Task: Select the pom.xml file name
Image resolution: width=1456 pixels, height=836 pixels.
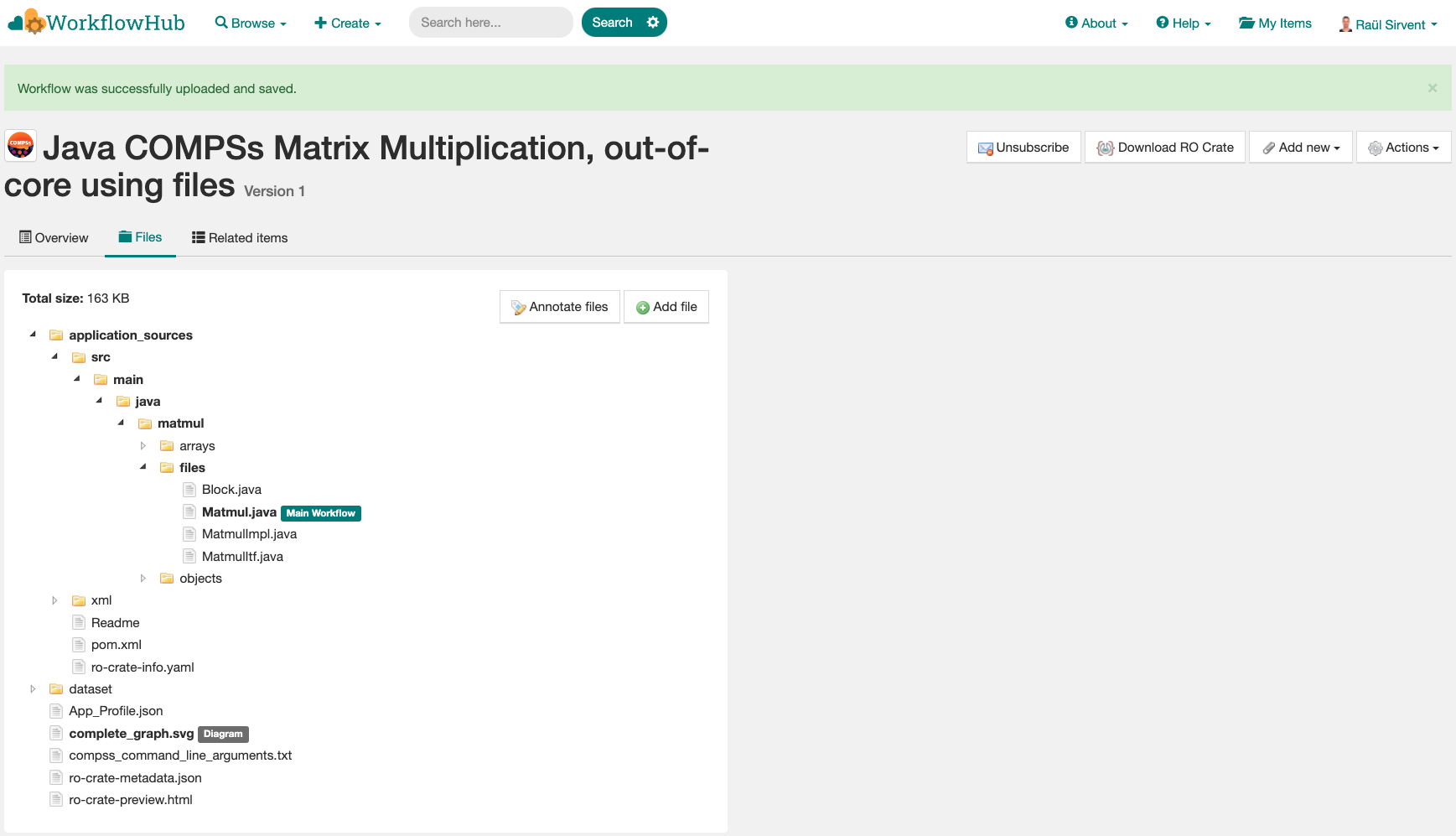Action: point(117,645)
